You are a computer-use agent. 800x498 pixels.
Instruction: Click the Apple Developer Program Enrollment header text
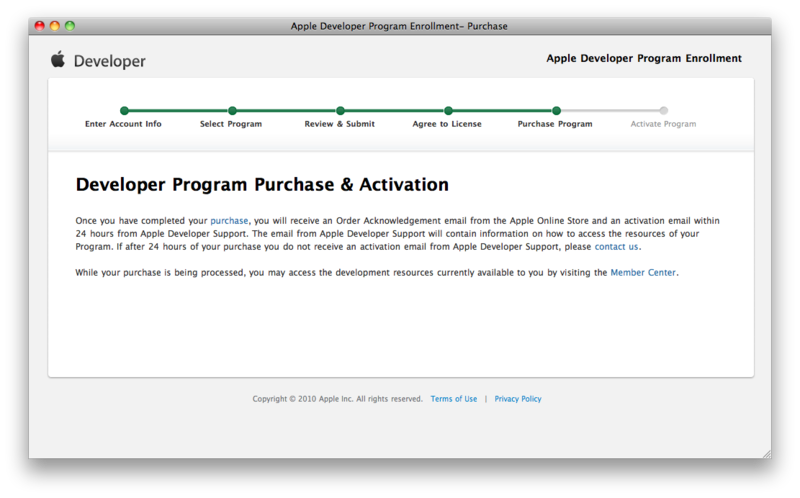pyautogui.click(x=644, y=59)
